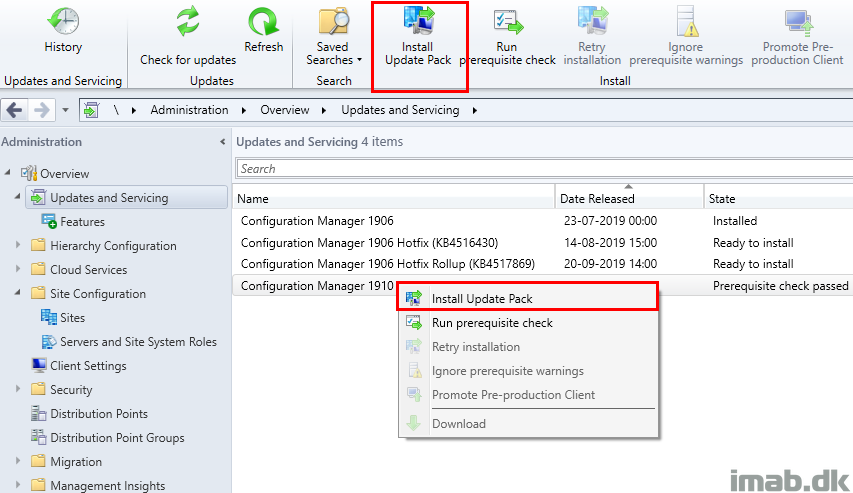Open Security in the navigation tree

click(x=71, y=390)
